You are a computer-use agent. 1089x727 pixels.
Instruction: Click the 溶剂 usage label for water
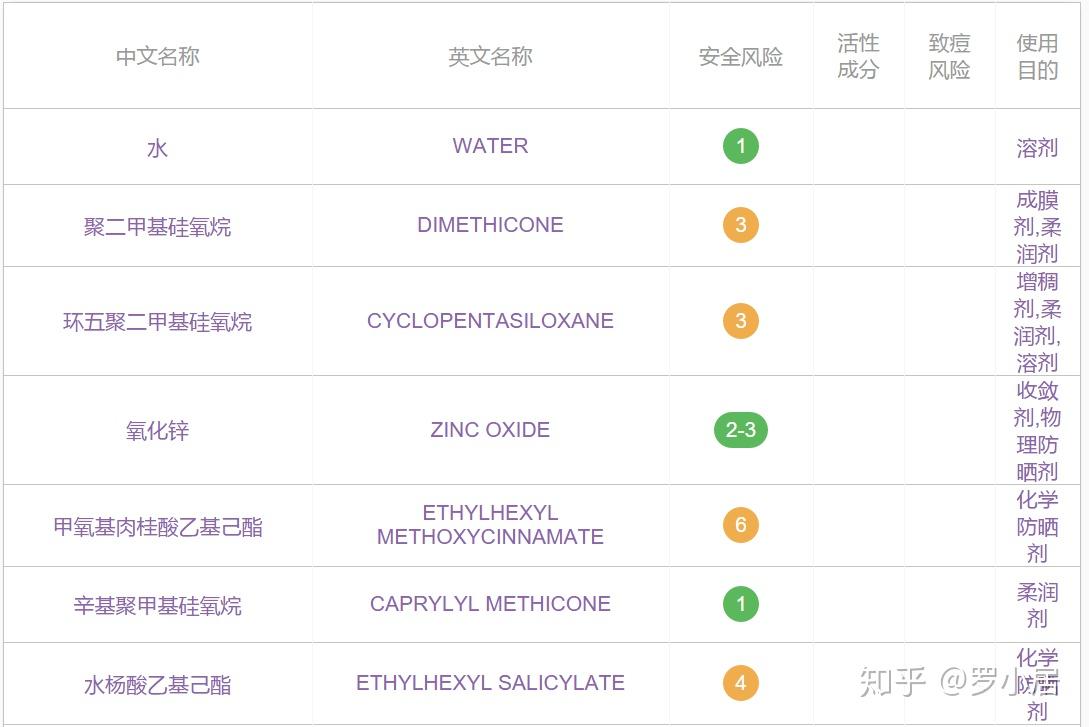point(1037,148)
